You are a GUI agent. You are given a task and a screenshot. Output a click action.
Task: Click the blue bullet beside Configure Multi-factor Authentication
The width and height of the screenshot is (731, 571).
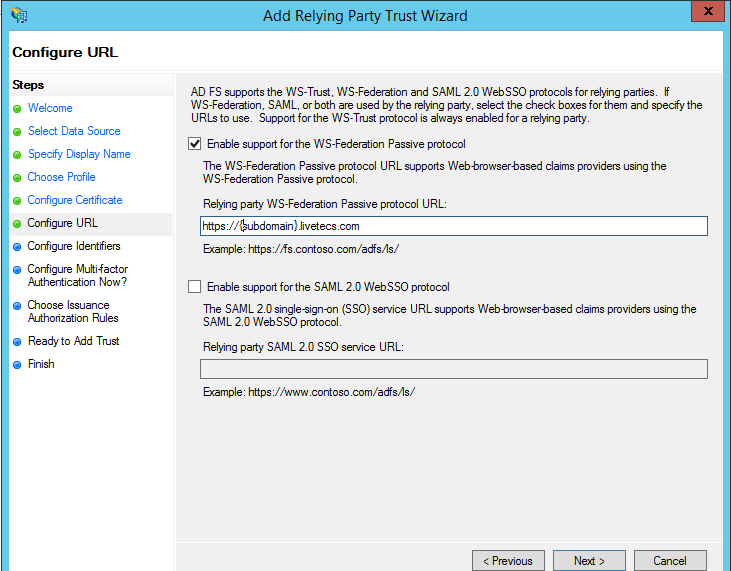tap(17, 270)
